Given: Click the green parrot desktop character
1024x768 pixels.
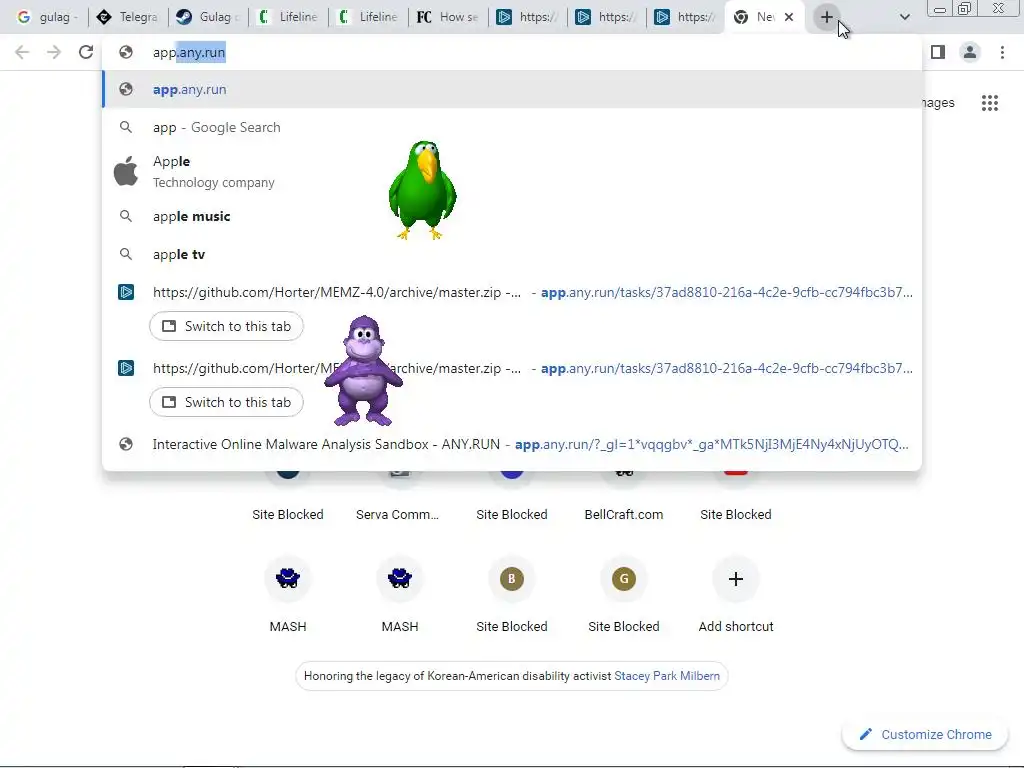Looking at the screenshot, I should click(x=423, y=190).
